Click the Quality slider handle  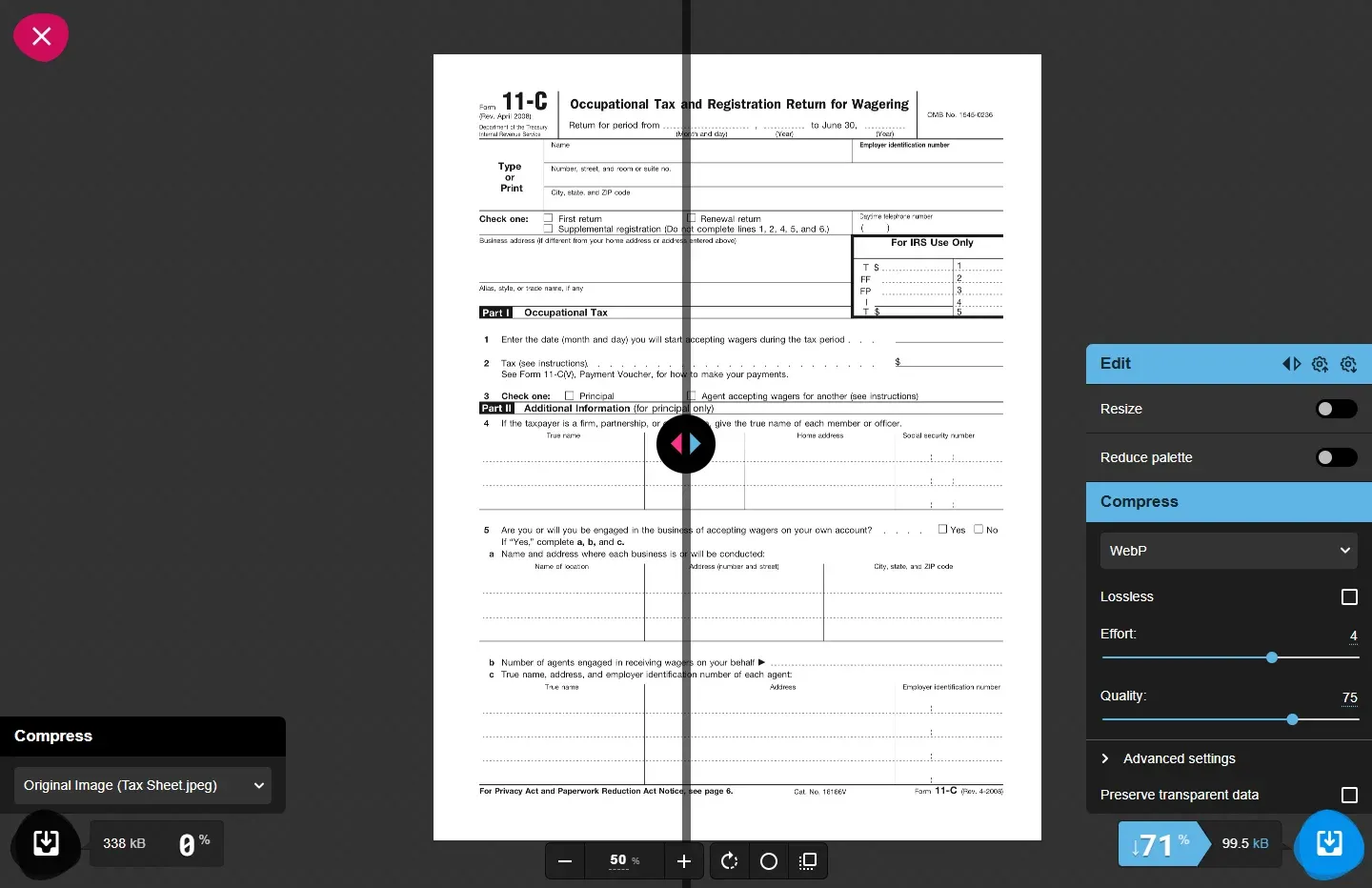coord(1292,719)
